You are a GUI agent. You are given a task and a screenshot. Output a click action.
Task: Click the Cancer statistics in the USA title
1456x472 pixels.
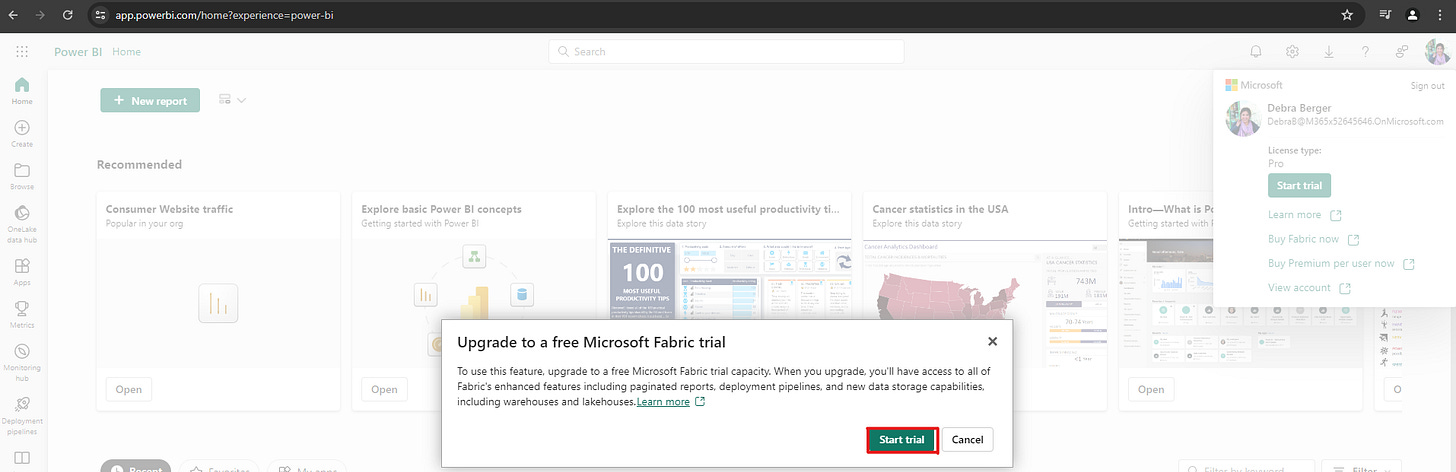tap(940, 209)
